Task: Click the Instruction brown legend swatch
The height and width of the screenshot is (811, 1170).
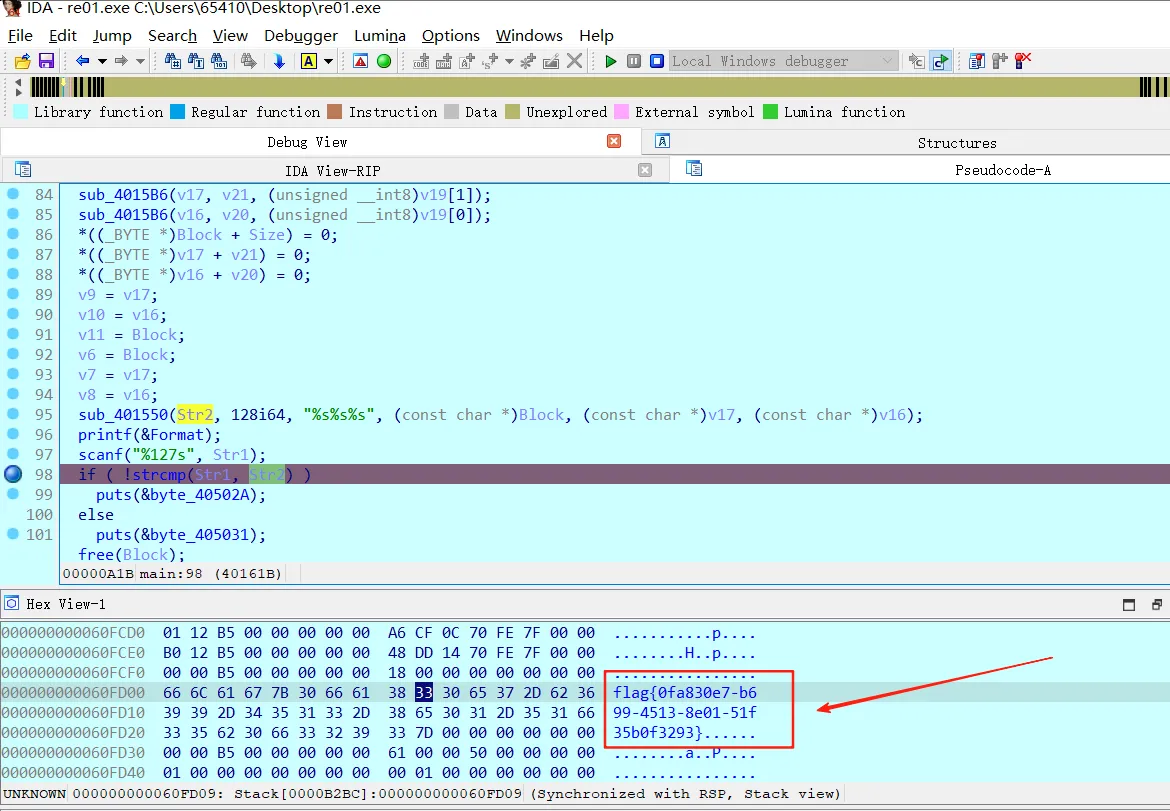Action: [334, 112]
